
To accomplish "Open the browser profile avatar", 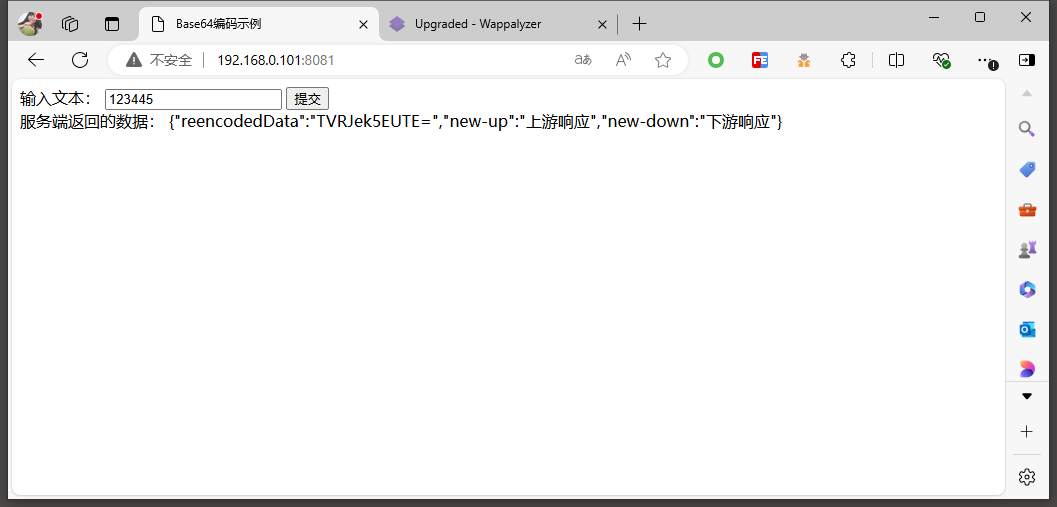I will (30, 24).
